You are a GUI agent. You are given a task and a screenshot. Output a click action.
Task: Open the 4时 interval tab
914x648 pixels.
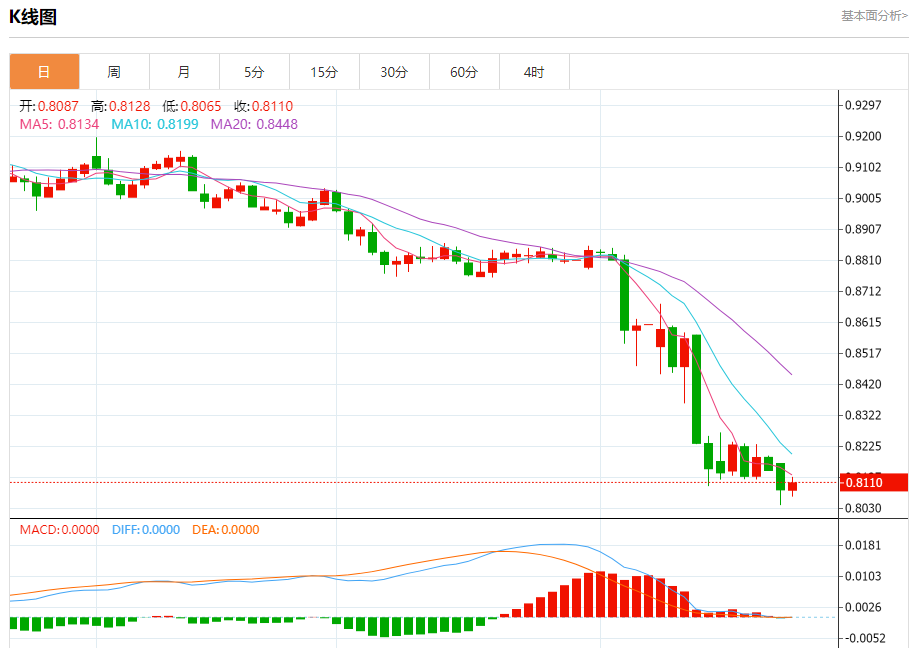534,72
